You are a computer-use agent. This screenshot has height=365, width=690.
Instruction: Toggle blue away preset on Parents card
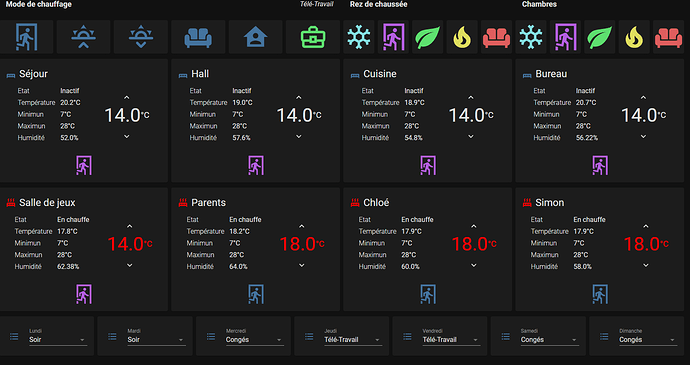256,294
